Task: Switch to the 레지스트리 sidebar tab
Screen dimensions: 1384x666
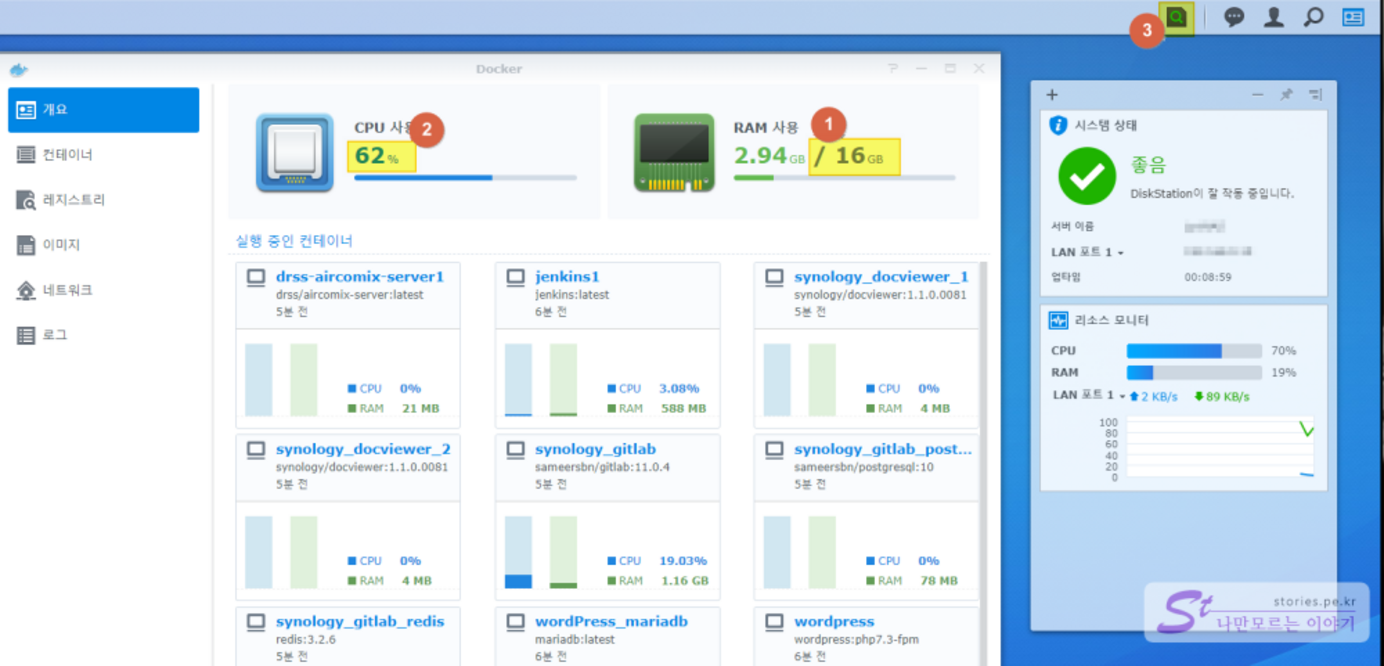Action: [73, 200]
